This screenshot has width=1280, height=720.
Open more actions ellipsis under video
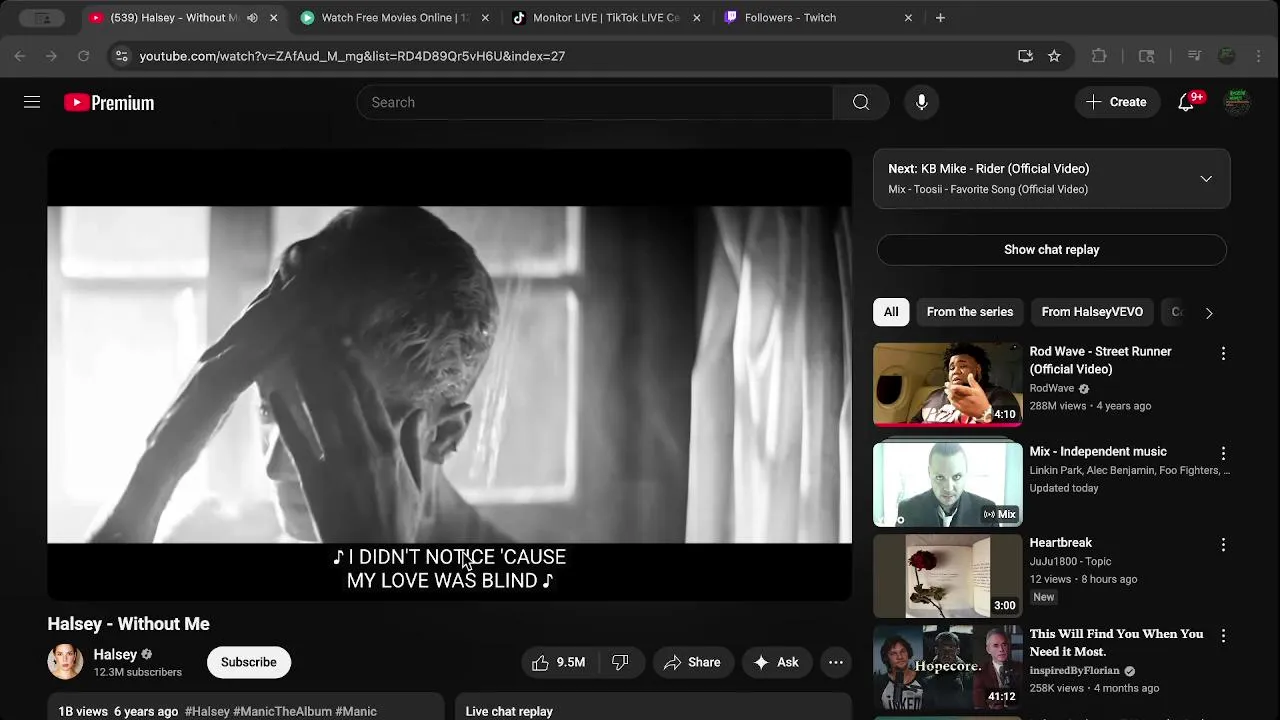point(836,662)
